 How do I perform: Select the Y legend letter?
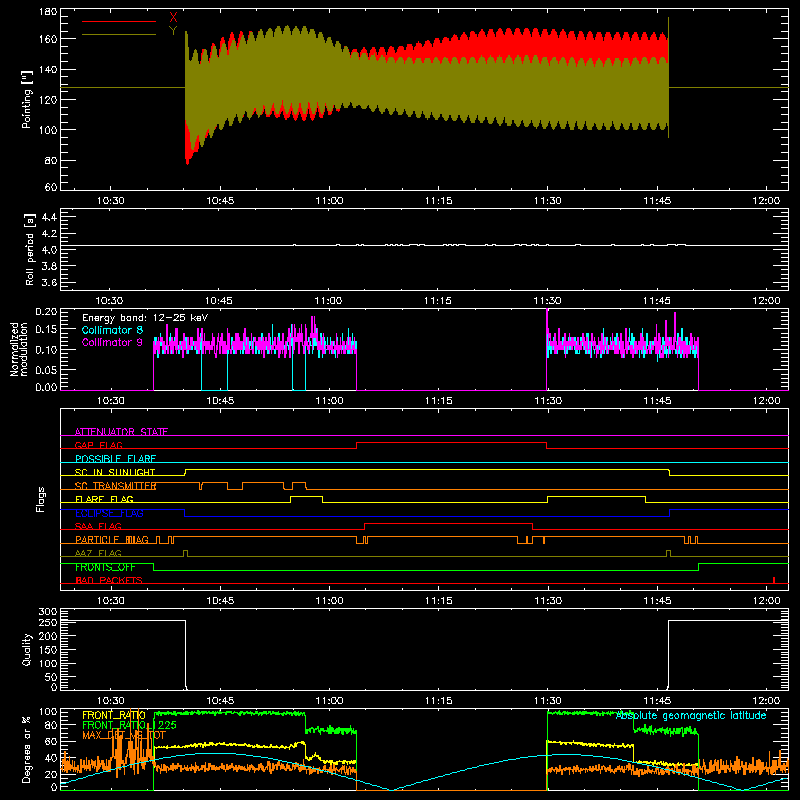pyautogui.click(x=173, y=31)
